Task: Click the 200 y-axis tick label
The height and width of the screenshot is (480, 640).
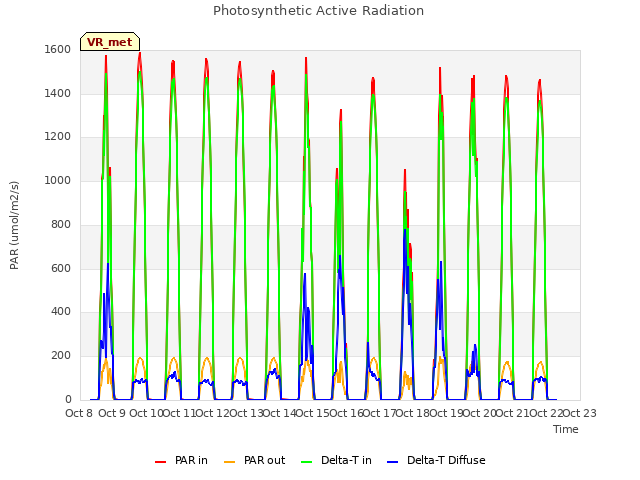Action: click(x=61, y=356)
